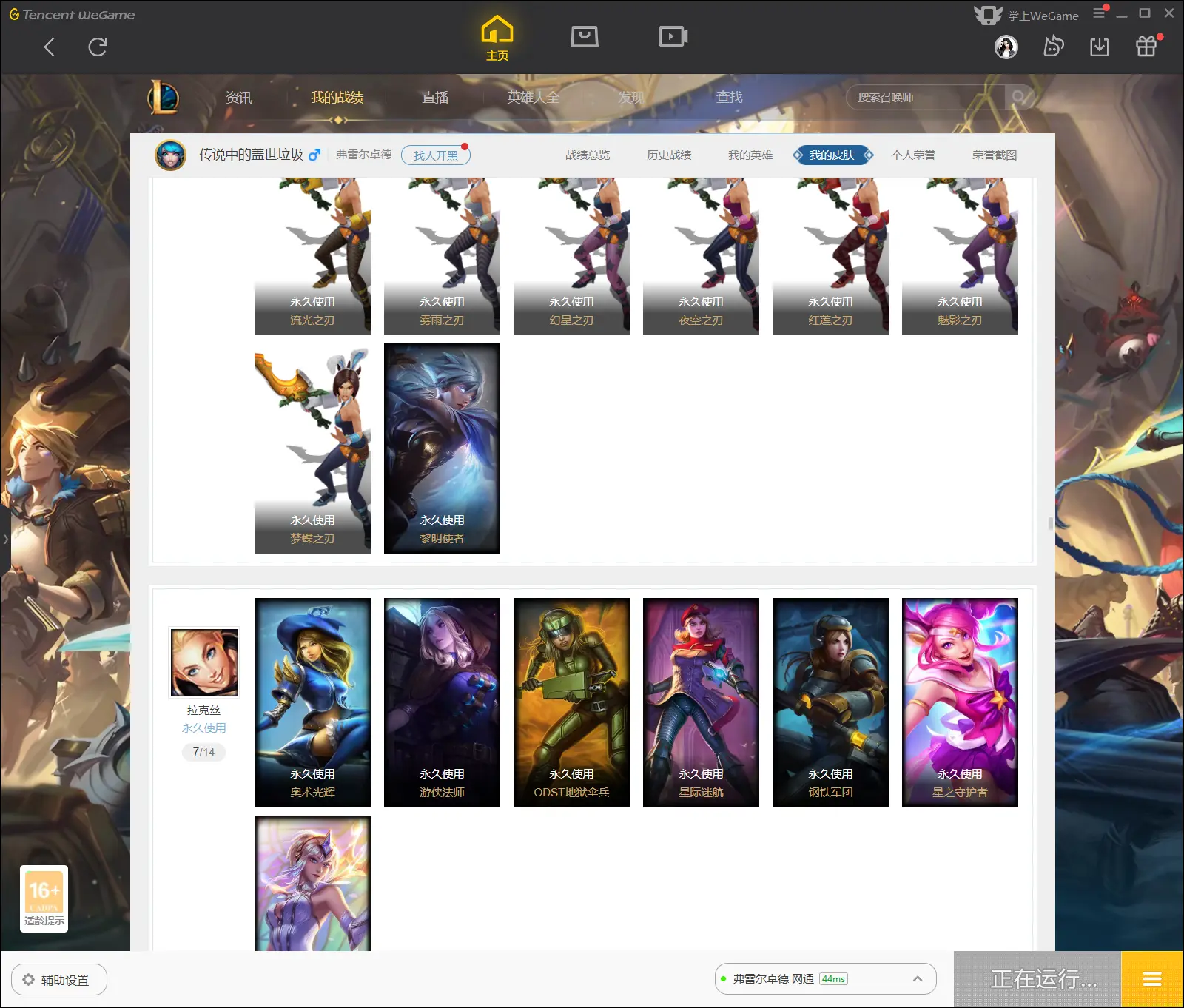This screenshot has width=1184, height=1008.
Task: Click the vertical scrollbar handle on right
Action: coord(1051,524)
